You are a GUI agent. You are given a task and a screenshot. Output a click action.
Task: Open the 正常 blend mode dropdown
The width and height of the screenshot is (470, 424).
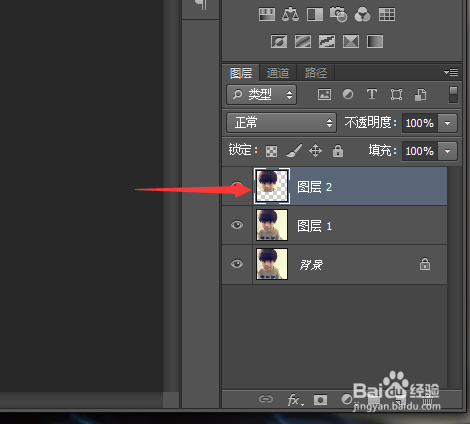click(281, 123)
